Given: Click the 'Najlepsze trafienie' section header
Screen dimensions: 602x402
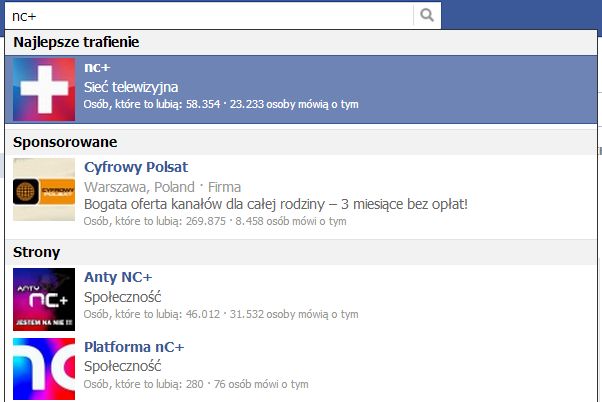Looking at the screenshot, I should [x=76, y=42].
